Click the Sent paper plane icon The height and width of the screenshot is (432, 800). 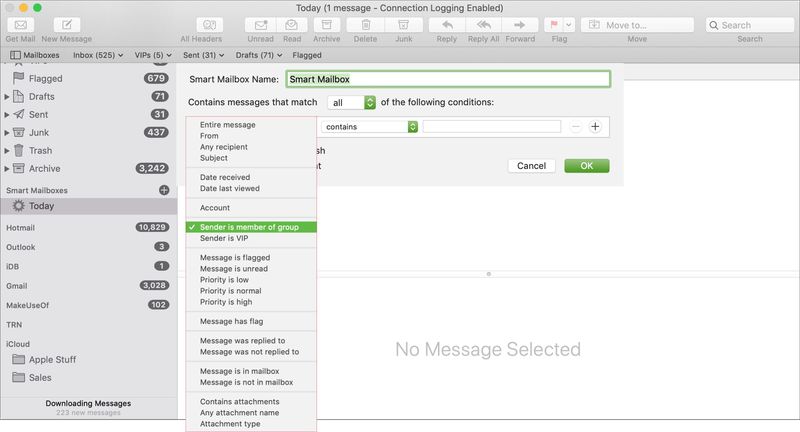(x=18, y=114)
